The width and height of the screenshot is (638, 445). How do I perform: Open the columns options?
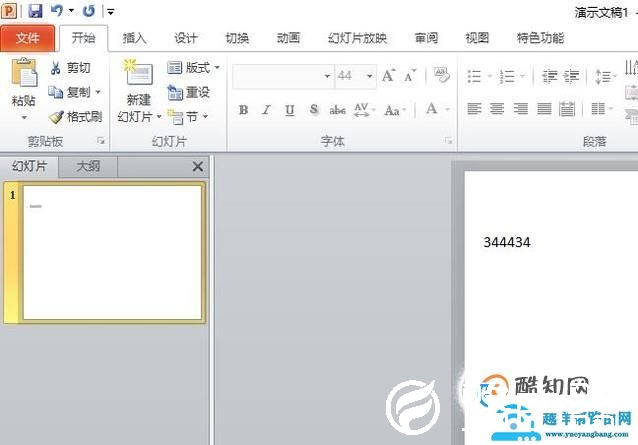(602, 109)
